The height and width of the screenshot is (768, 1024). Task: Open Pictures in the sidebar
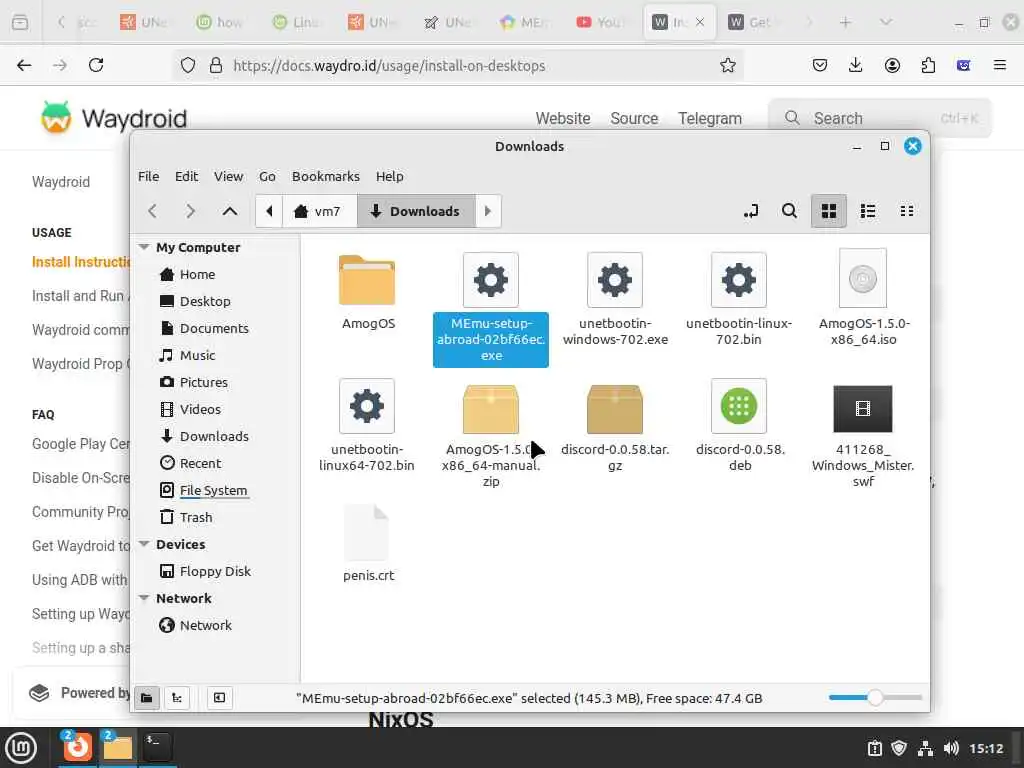[x=204, y=382]
